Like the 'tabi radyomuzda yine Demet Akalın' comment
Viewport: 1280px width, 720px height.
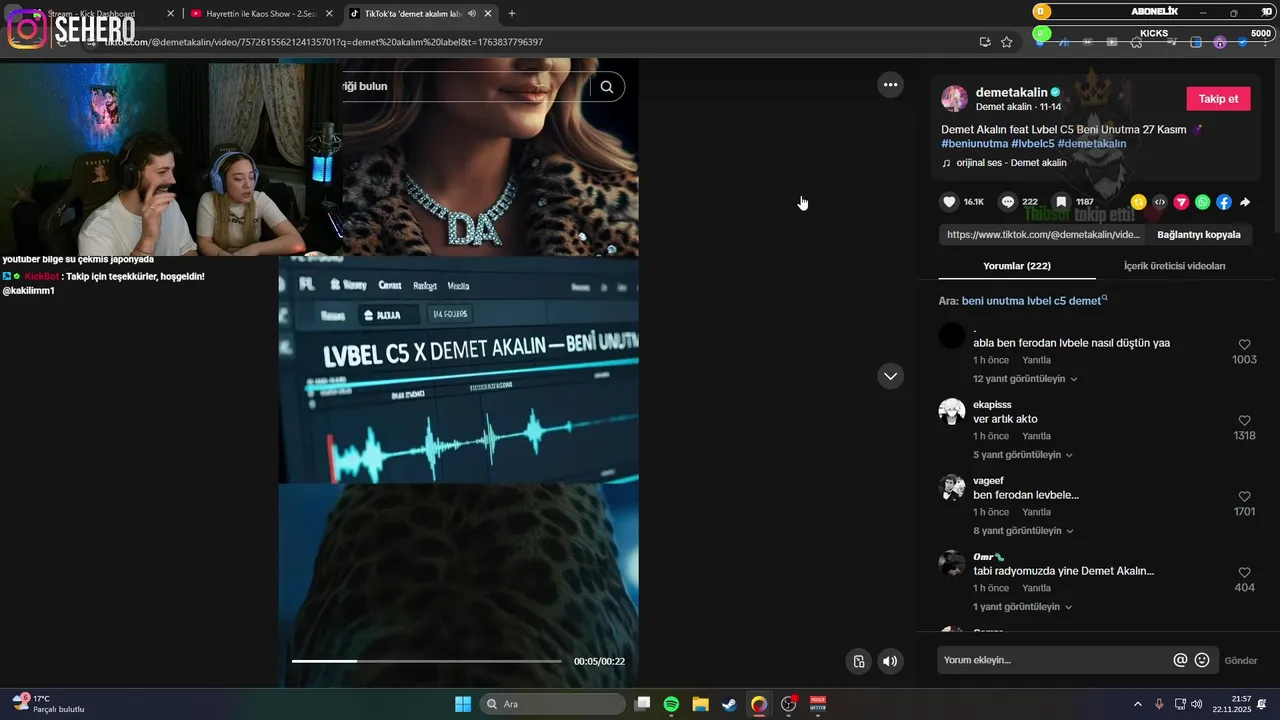click(1245, 573)
